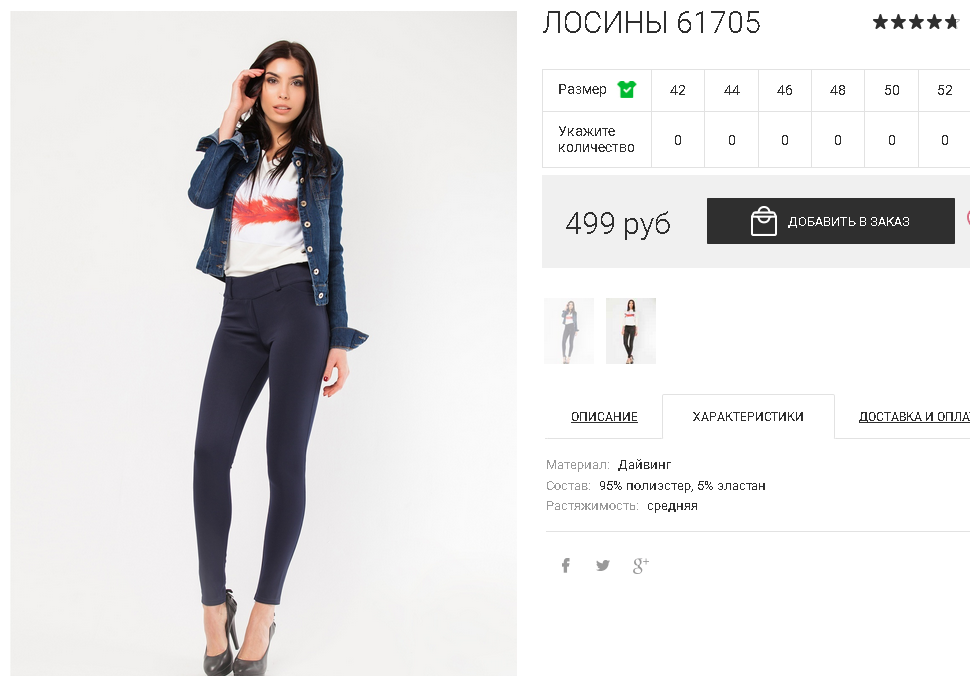Open the ДОСТАВКА И ОПЛАТА tab
Viewport: 970px width, 676px height.
pyautogui.click(x=914, y=416)
